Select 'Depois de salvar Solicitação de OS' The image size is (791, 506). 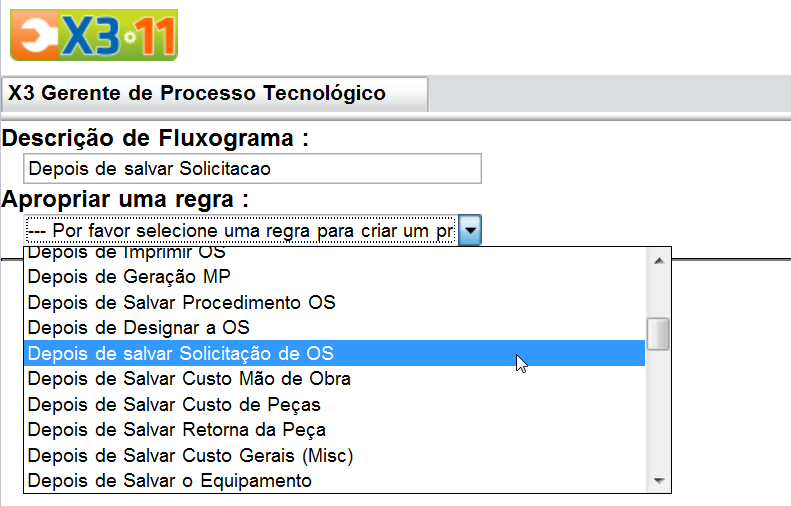(335, 353)
